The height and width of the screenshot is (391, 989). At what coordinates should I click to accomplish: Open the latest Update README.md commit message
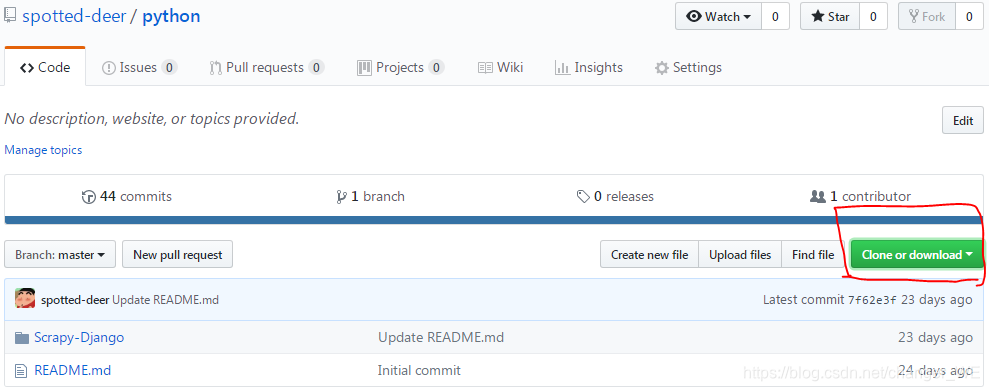pos(165,300)
